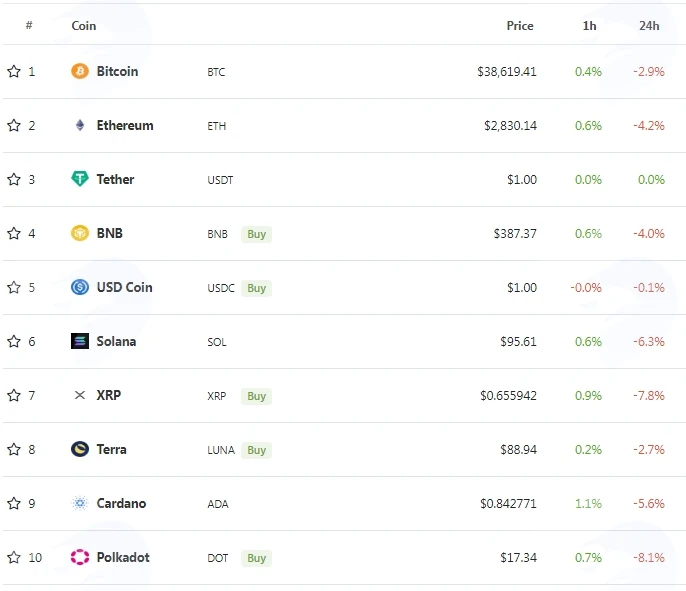The image size is (686, 591).
Task: Sort the table by 24h column header
Action: (649, 25)
